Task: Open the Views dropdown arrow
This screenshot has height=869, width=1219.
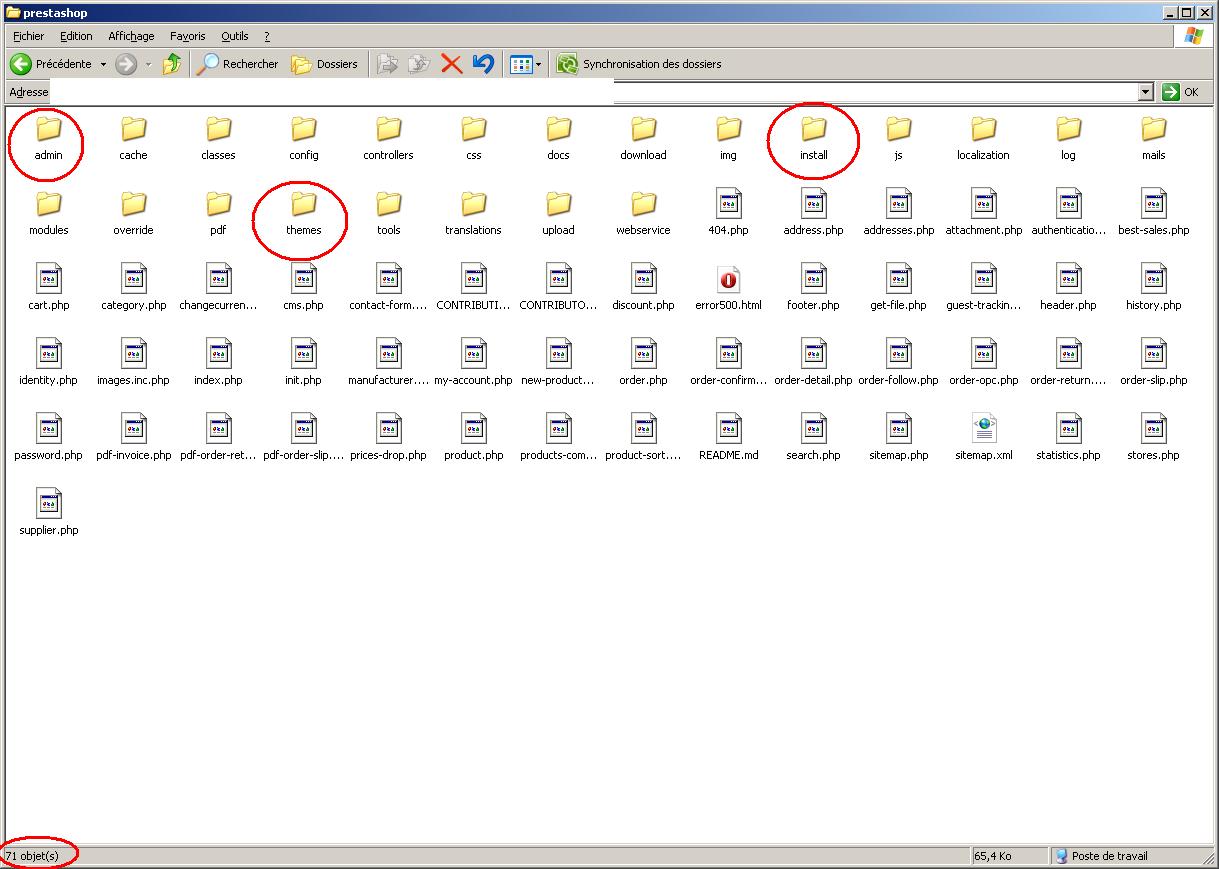Action: [538, 64]
